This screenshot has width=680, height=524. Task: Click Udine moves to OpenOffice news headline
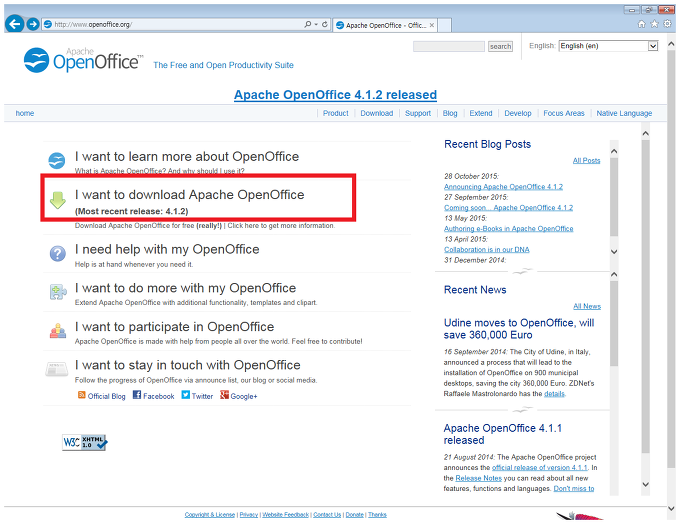click(x=519, y=329)
